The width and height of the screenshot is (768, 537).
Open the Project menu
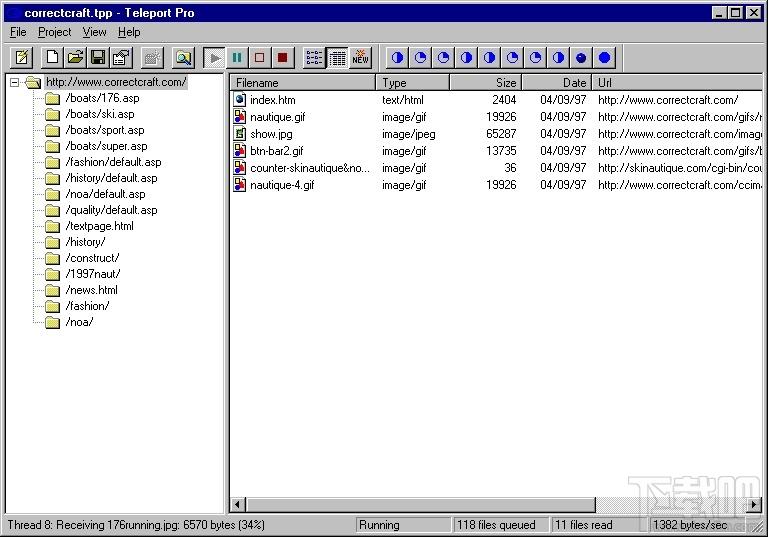pyautogui.click(x=55, y=32)
